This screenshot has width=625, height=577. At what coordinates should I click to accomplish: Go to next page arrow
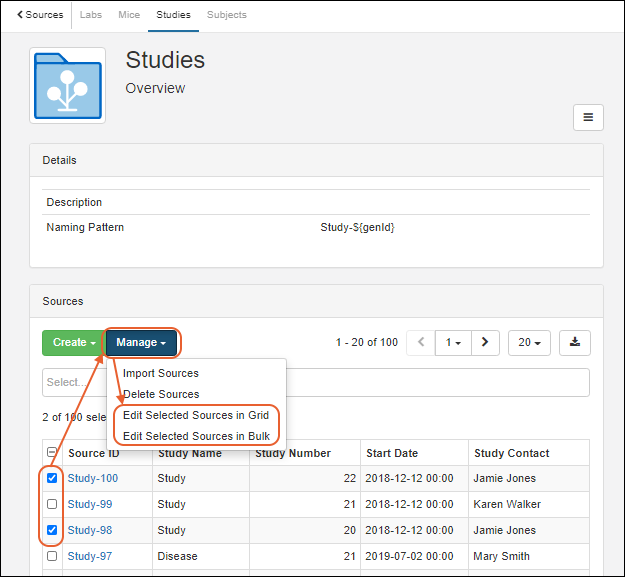click(x=485, y=342)
